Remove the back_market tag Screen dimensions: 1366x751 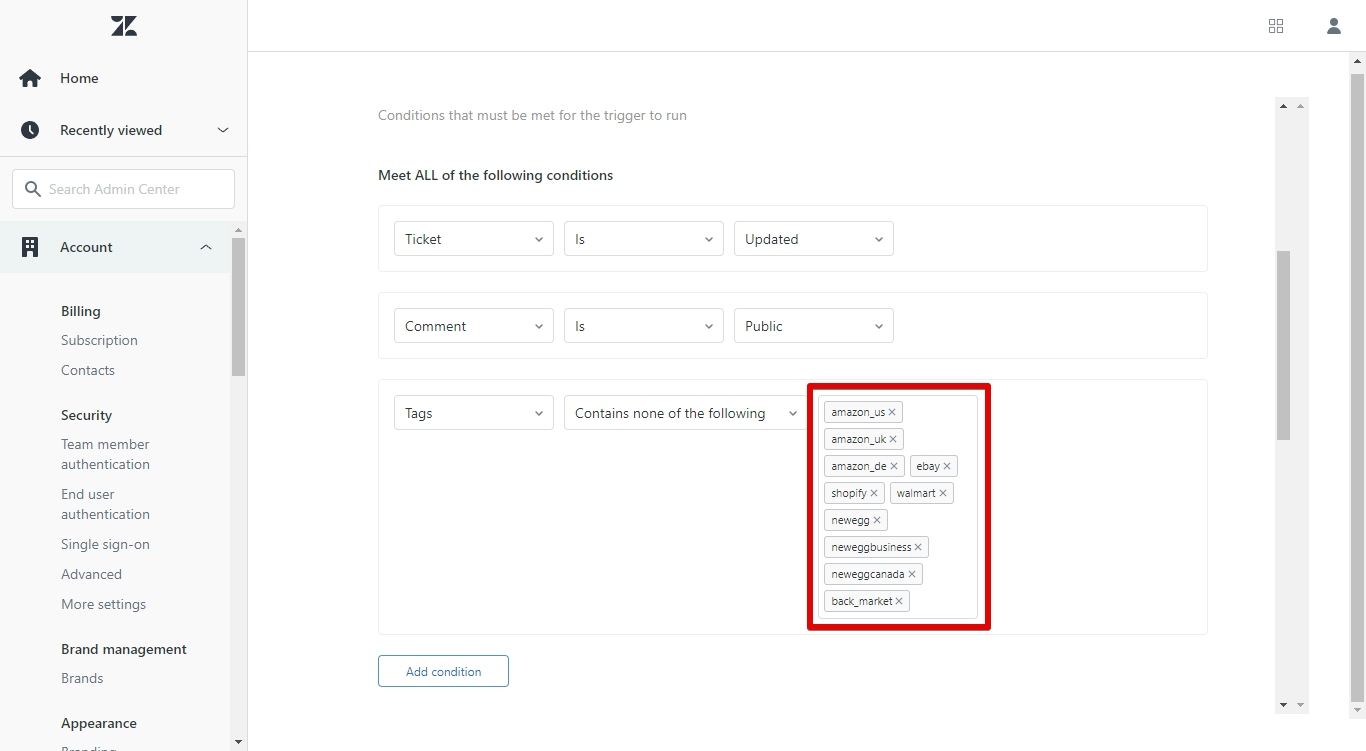coord(899,601)
